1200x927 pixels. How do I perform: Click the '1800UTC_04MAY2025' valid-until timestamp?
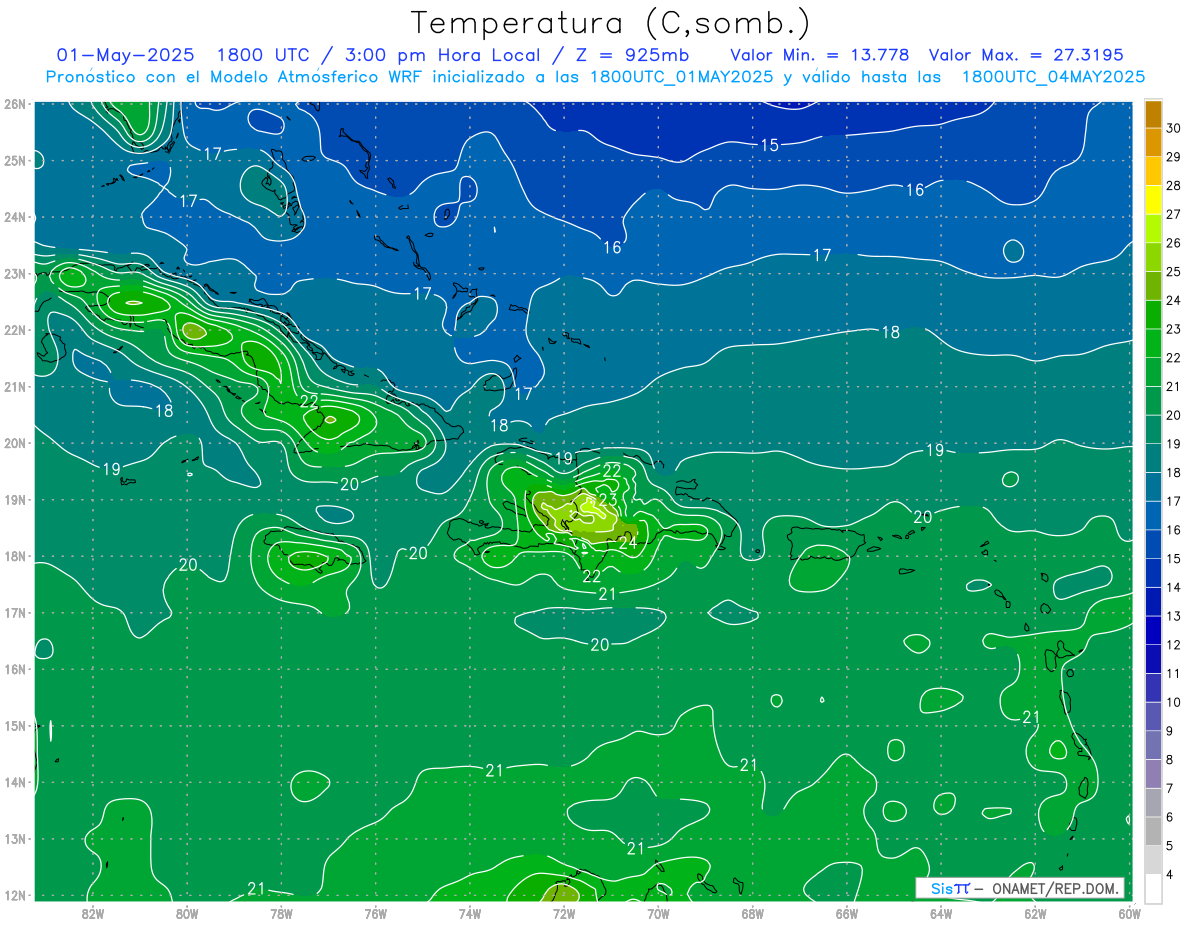(x=1053, y=76)
